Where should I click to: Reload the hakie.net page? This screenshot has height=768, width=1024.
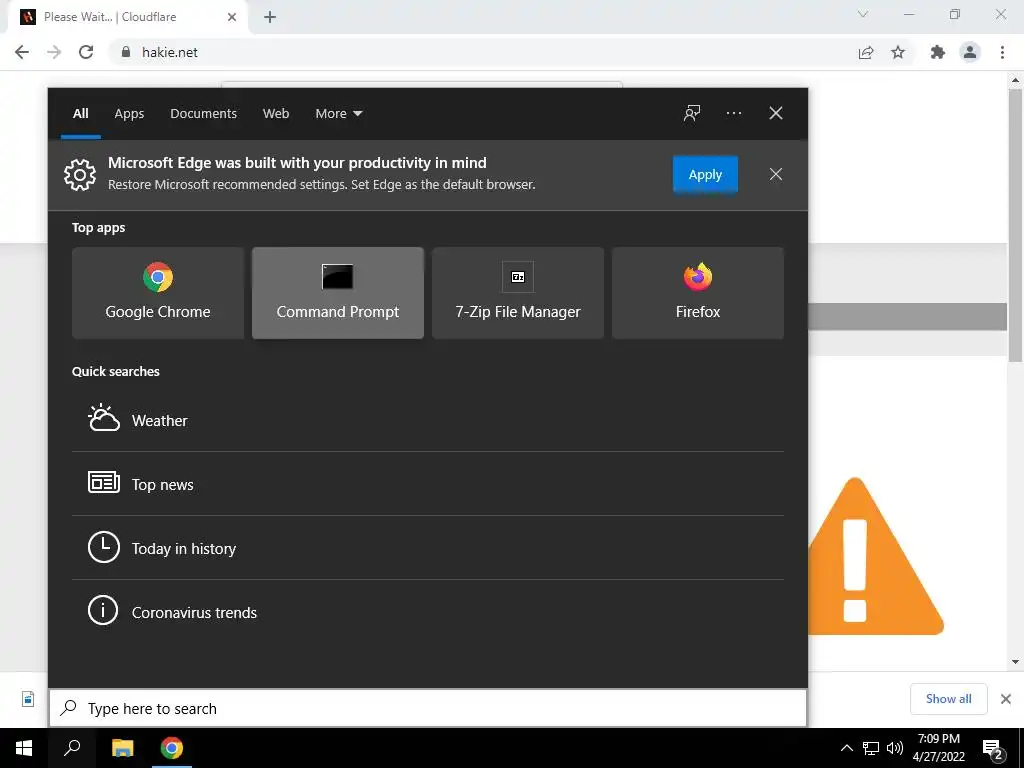[86, 52]
